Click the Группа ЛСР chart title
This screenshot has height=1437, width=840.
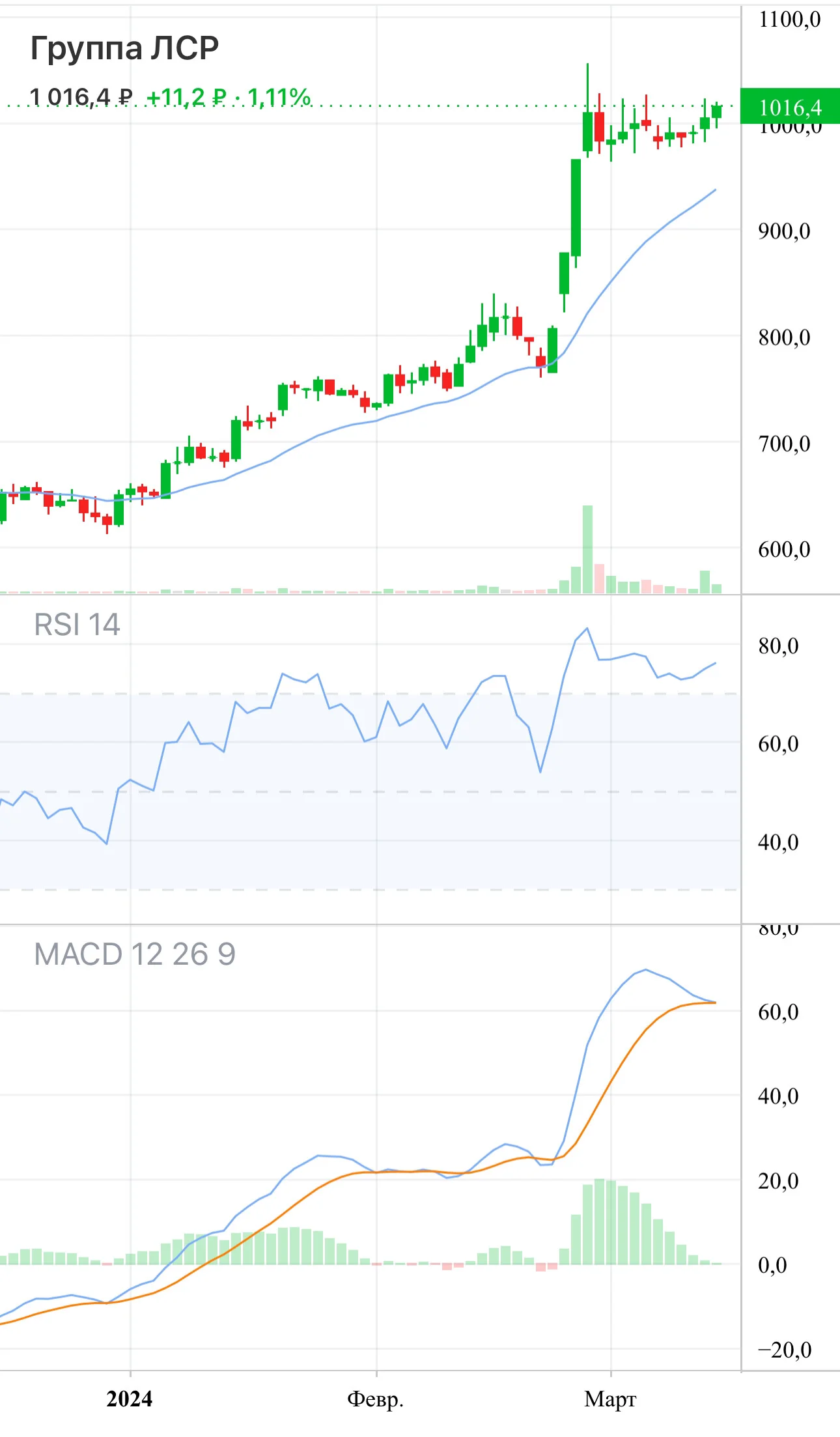(x=124, y=48)
